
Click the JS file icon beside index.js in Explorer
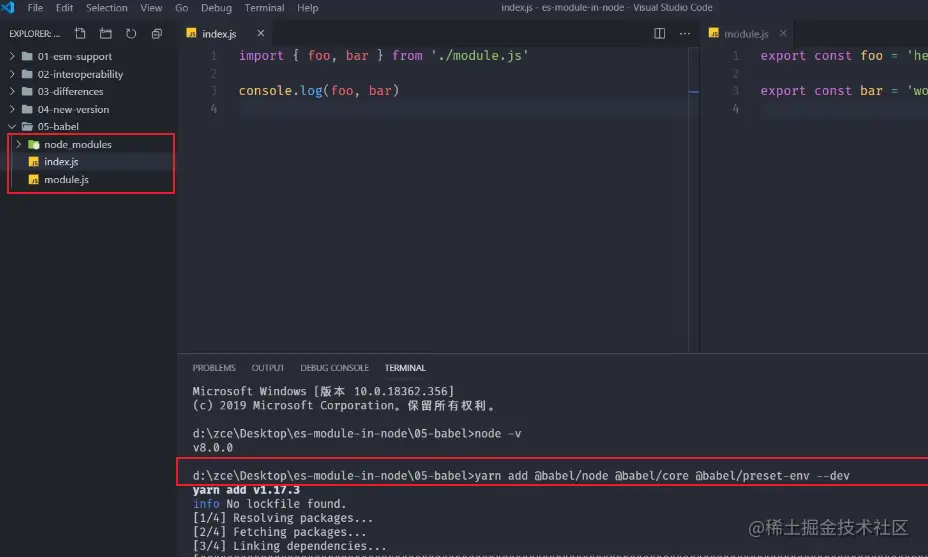[34, 162]
